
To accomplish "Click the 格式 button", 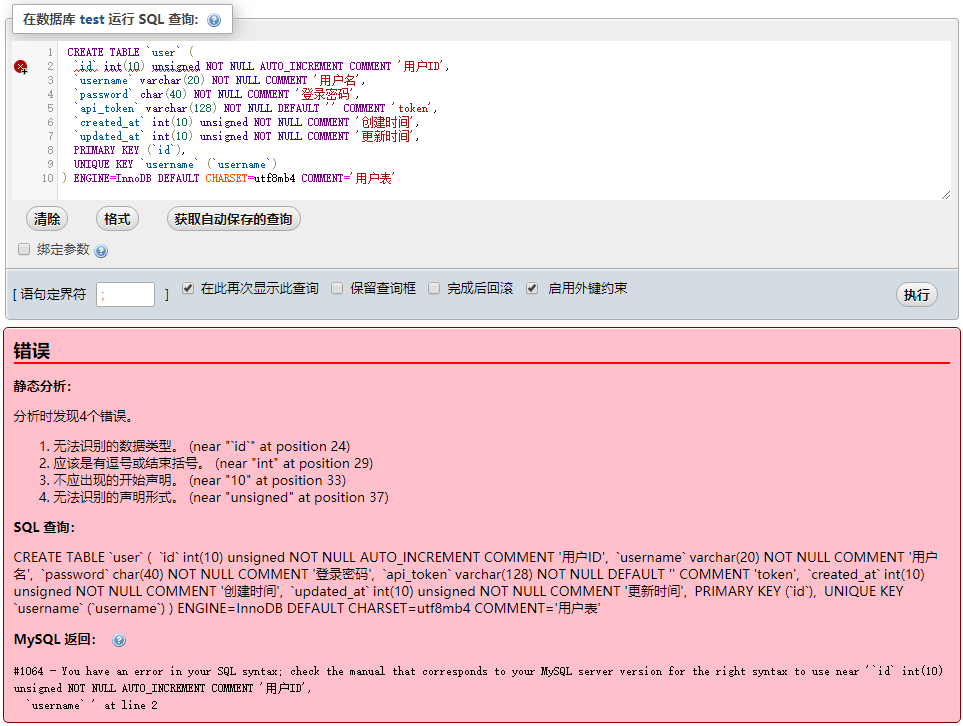I will point(117,219).
